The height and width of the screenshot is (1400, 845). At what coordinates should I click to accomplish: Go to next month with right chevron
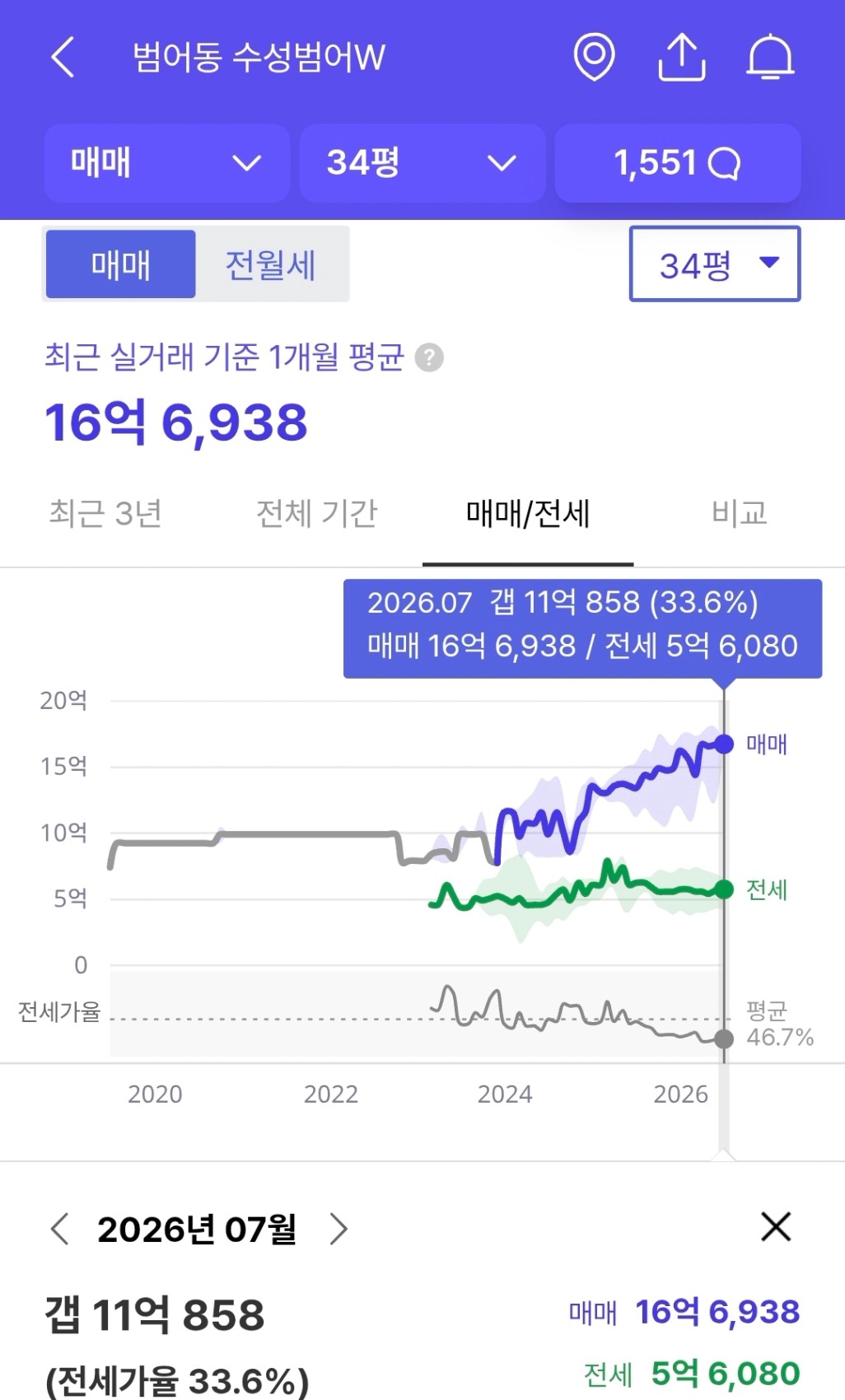click(x=338, y=1229)
